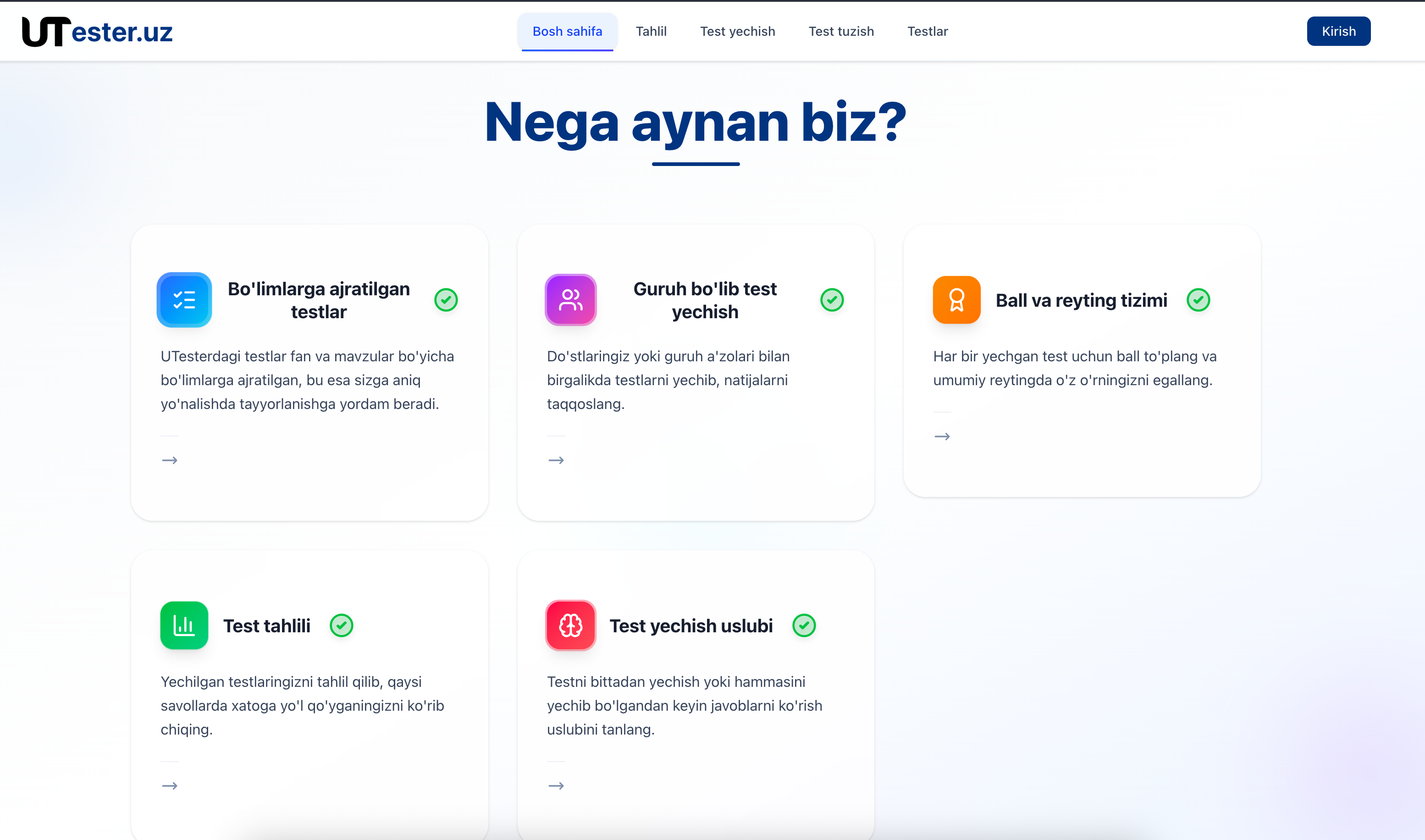
Task: Click the orange award badge icon
Action: pyautogui.click(x=956, y=300)
